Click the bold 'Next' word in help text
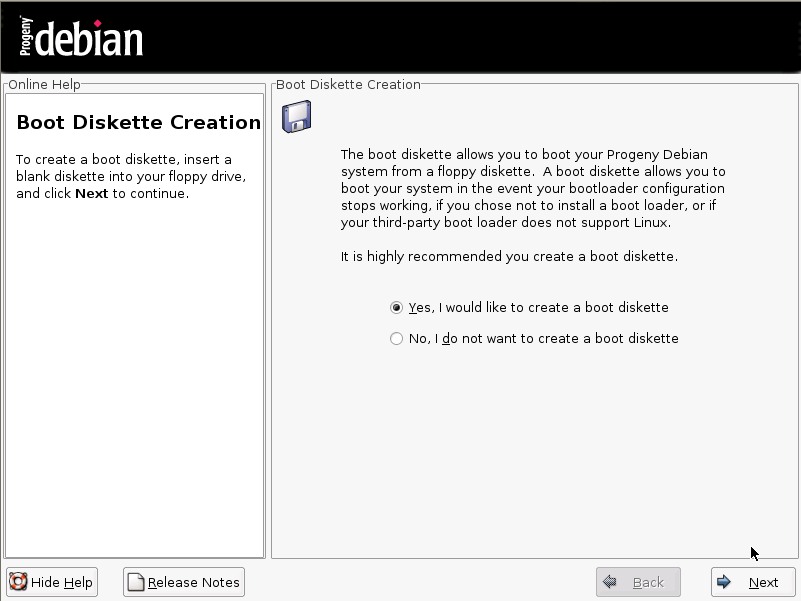The width and height of the screenshot is (801, 601). [91, 194]
